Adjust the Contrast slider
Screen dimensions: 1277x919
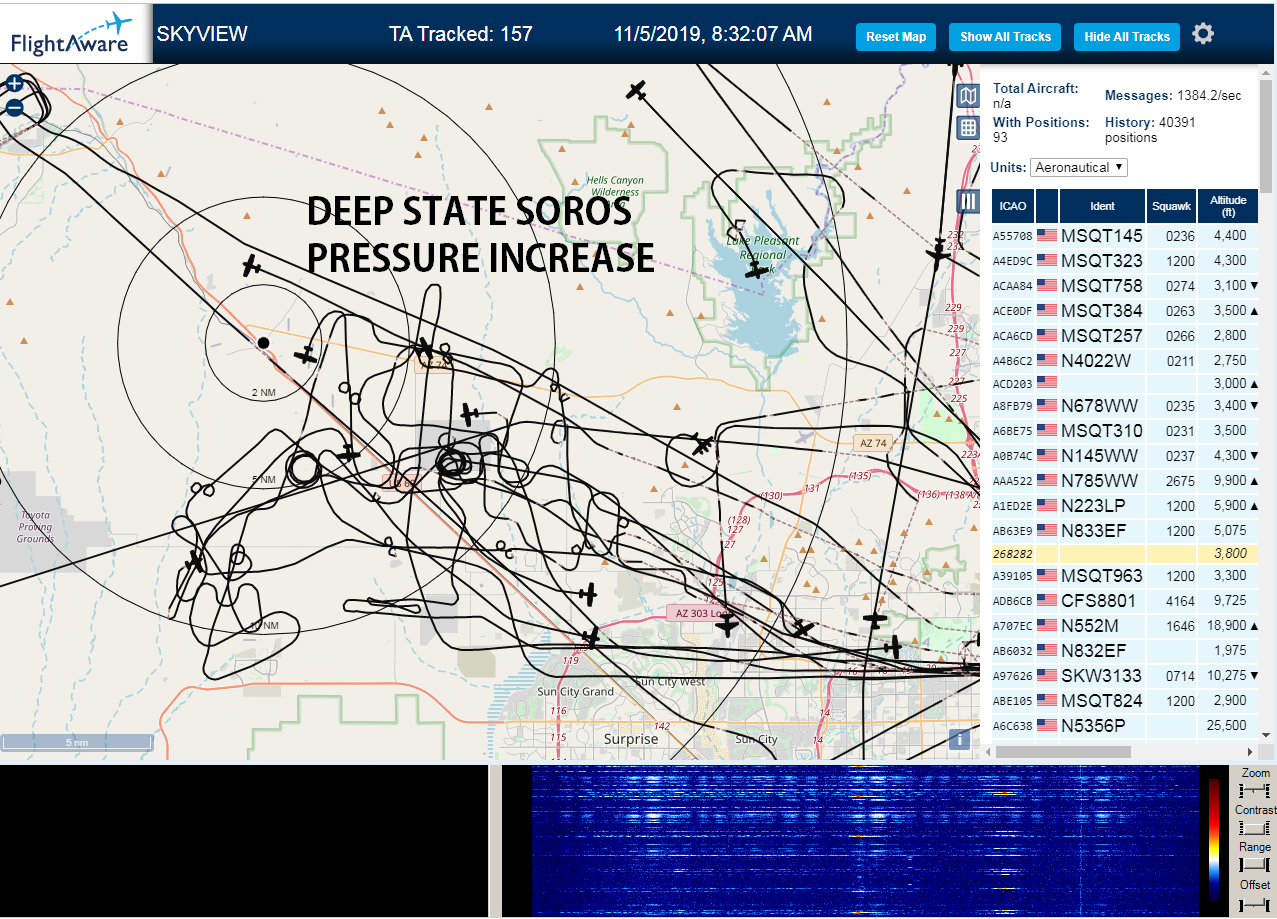pos(1254,827)
